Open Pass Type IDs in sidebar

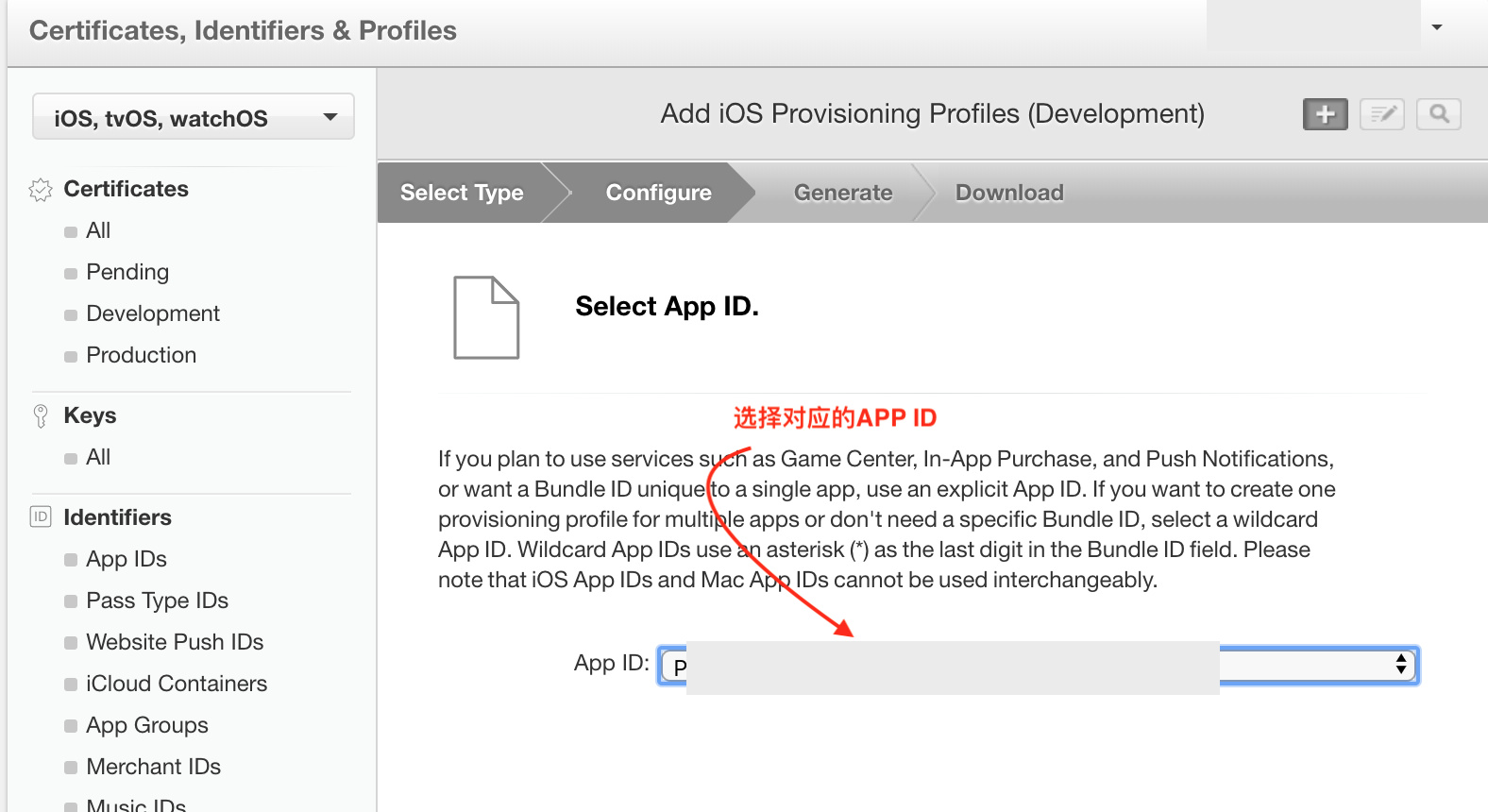pos(158,601)
